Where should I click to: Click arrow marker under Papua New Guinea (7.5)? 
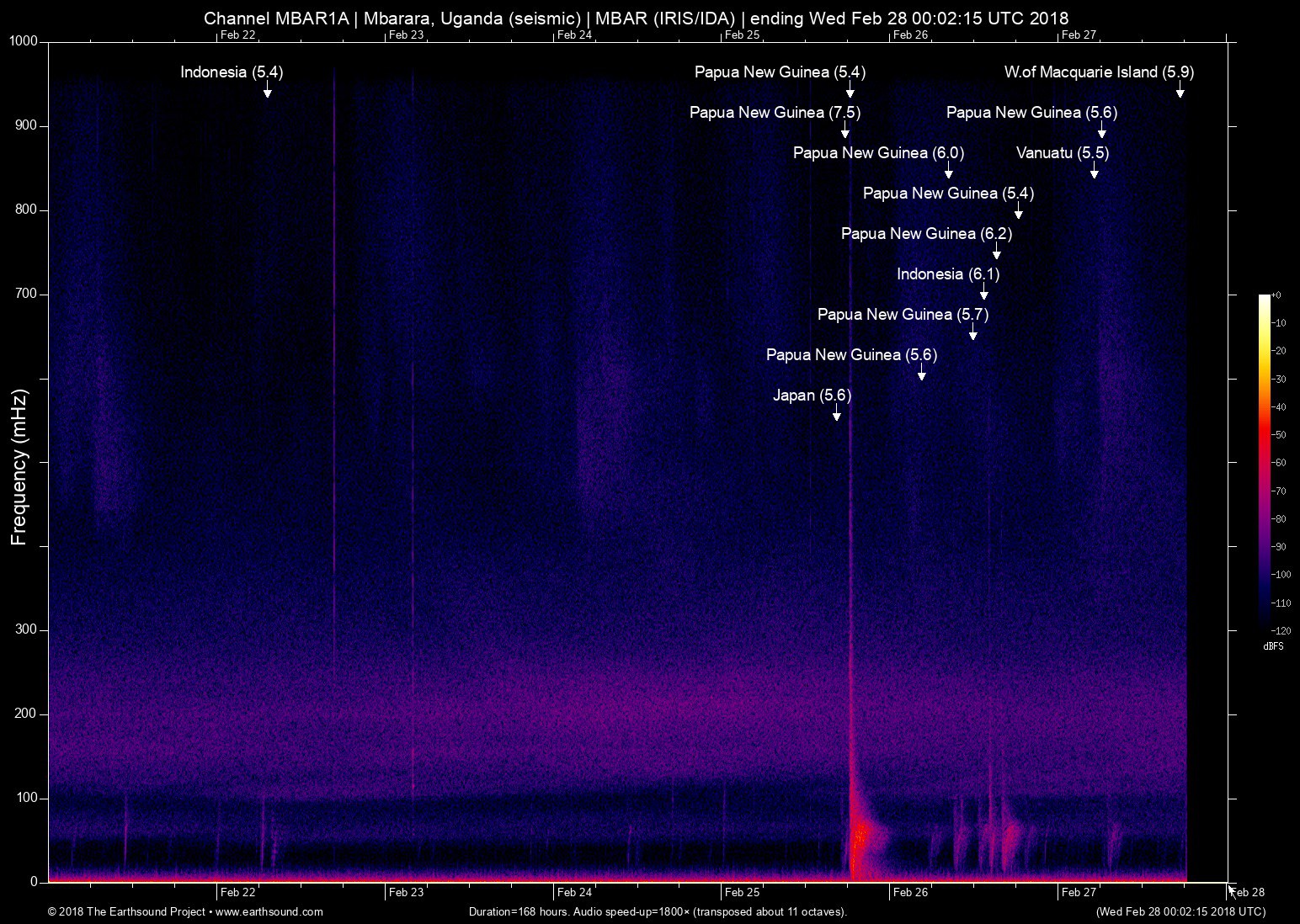click(844, 130)
